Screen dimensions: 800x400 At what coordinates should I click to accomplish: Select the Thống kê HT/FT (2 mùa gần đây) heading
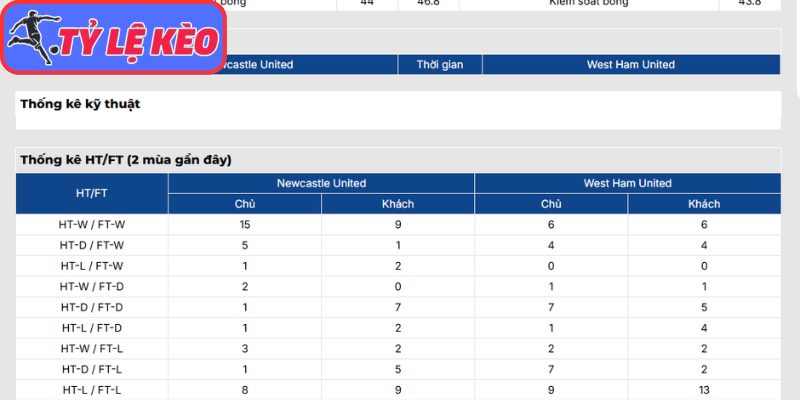coord(126,160)
